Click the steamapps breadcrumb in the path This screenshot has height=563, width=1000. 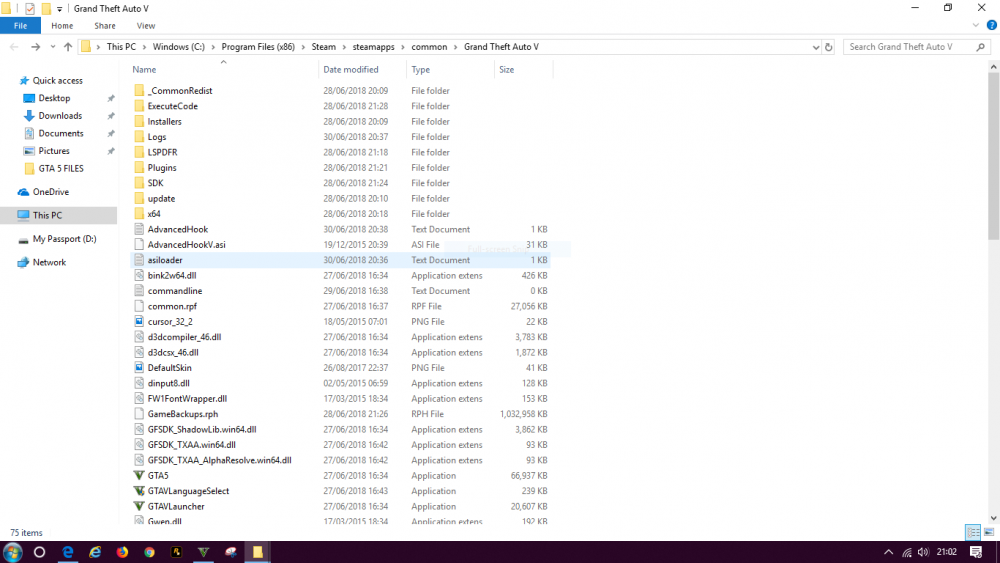pos(374,47)
